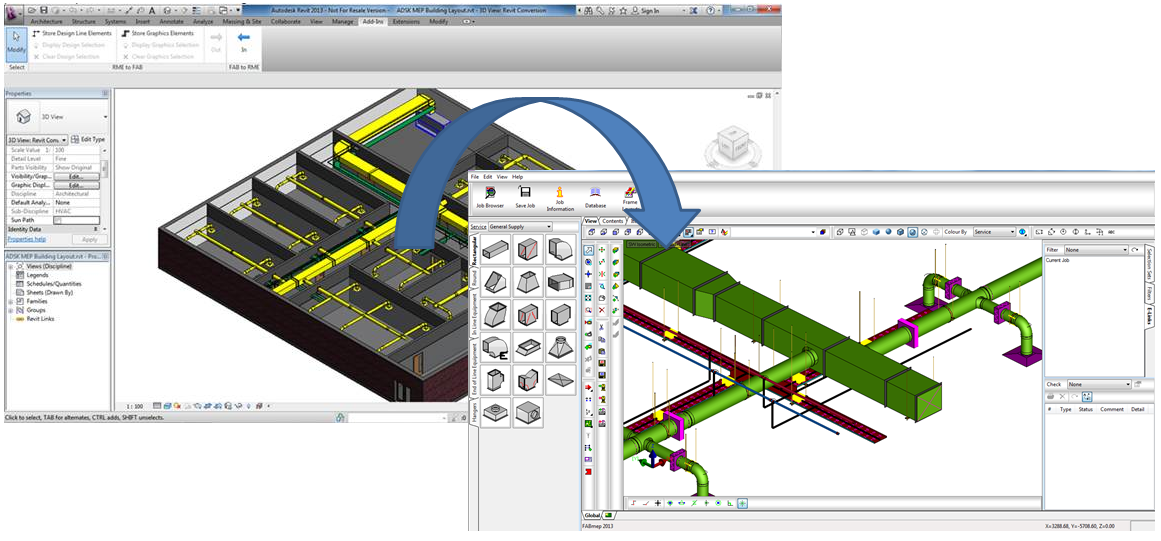Open the File menu in FABmep
This screenshot has height=541, width=1161.
pyautogui.click(x=476, y=177)
